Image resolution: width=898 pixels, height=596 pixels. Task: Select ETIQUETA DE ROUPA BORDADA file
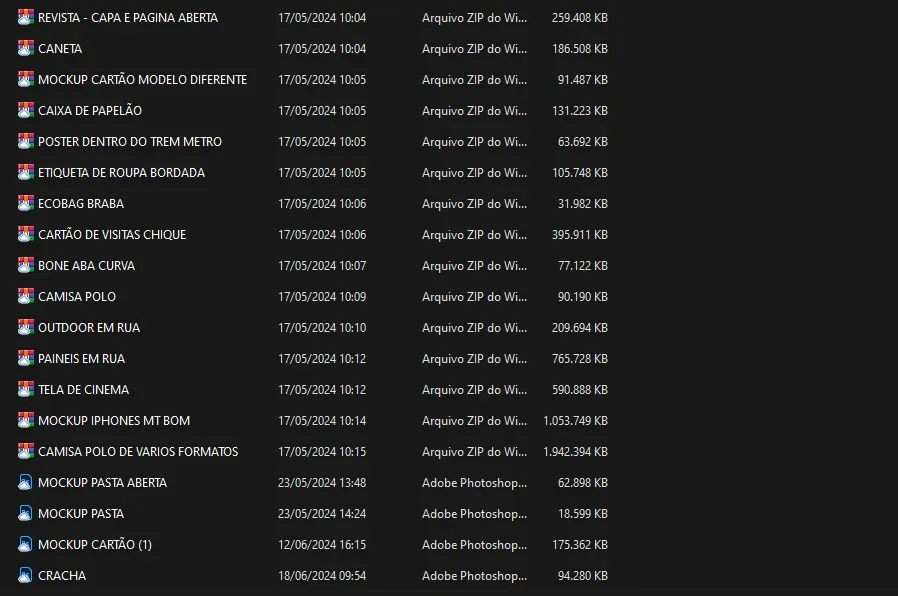[x=121, y=172]
